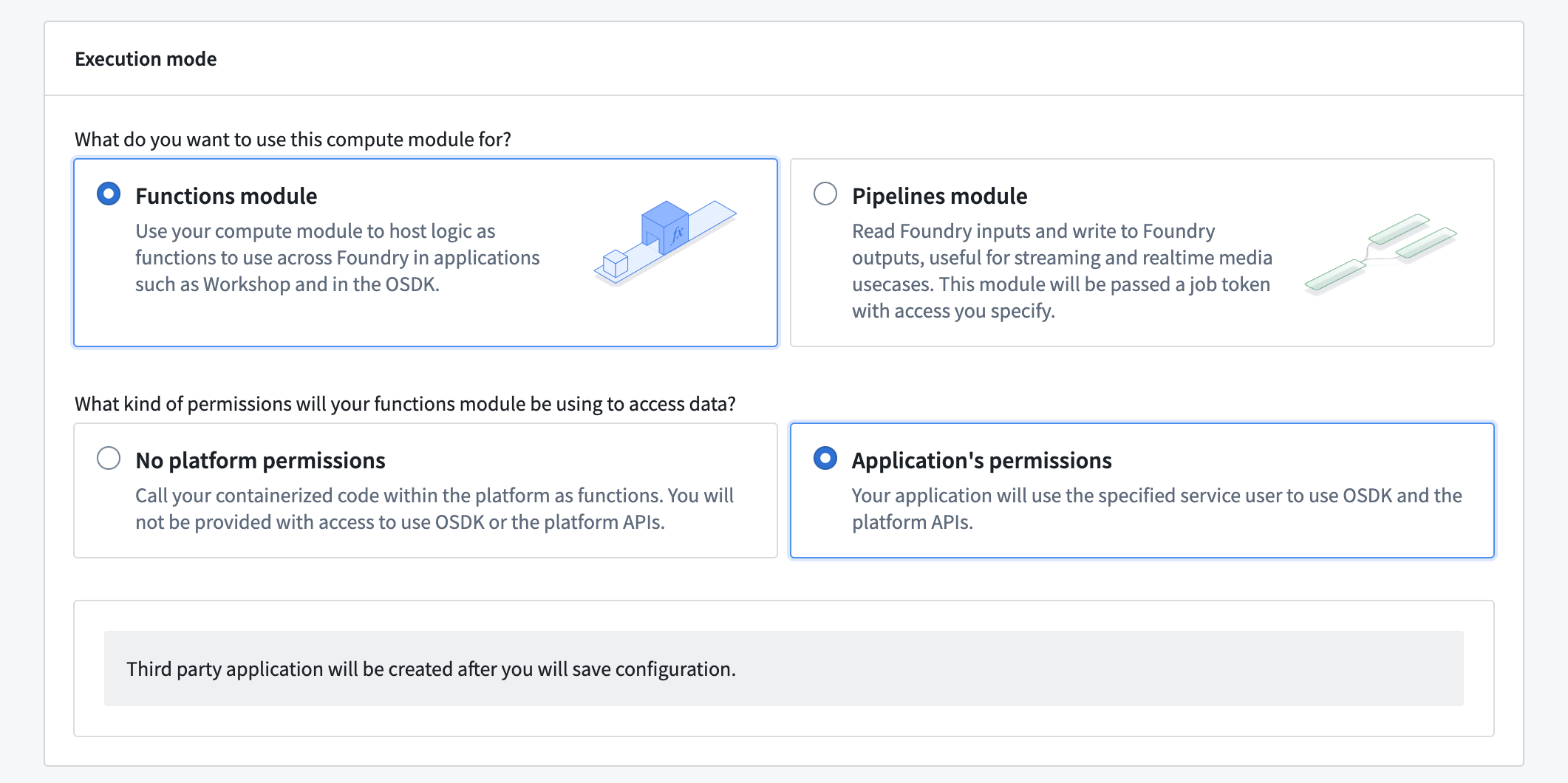Click the Execution mode section header

tap(146, 58)
